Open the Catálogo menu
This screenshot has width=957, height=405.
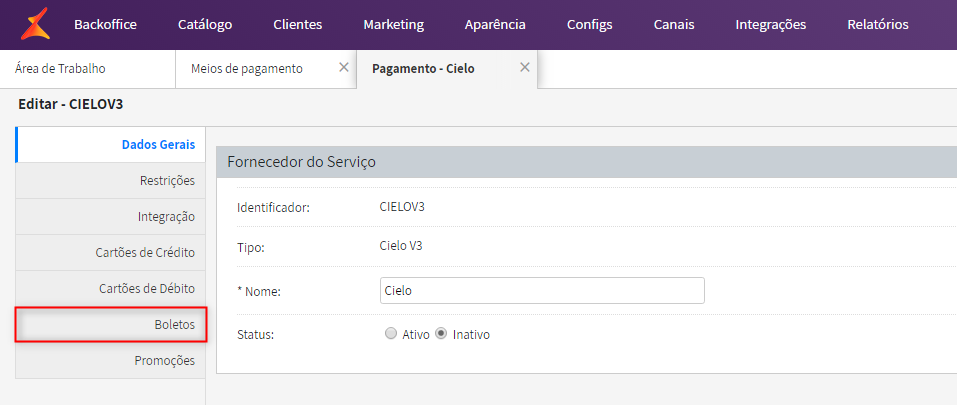(205, 25)
